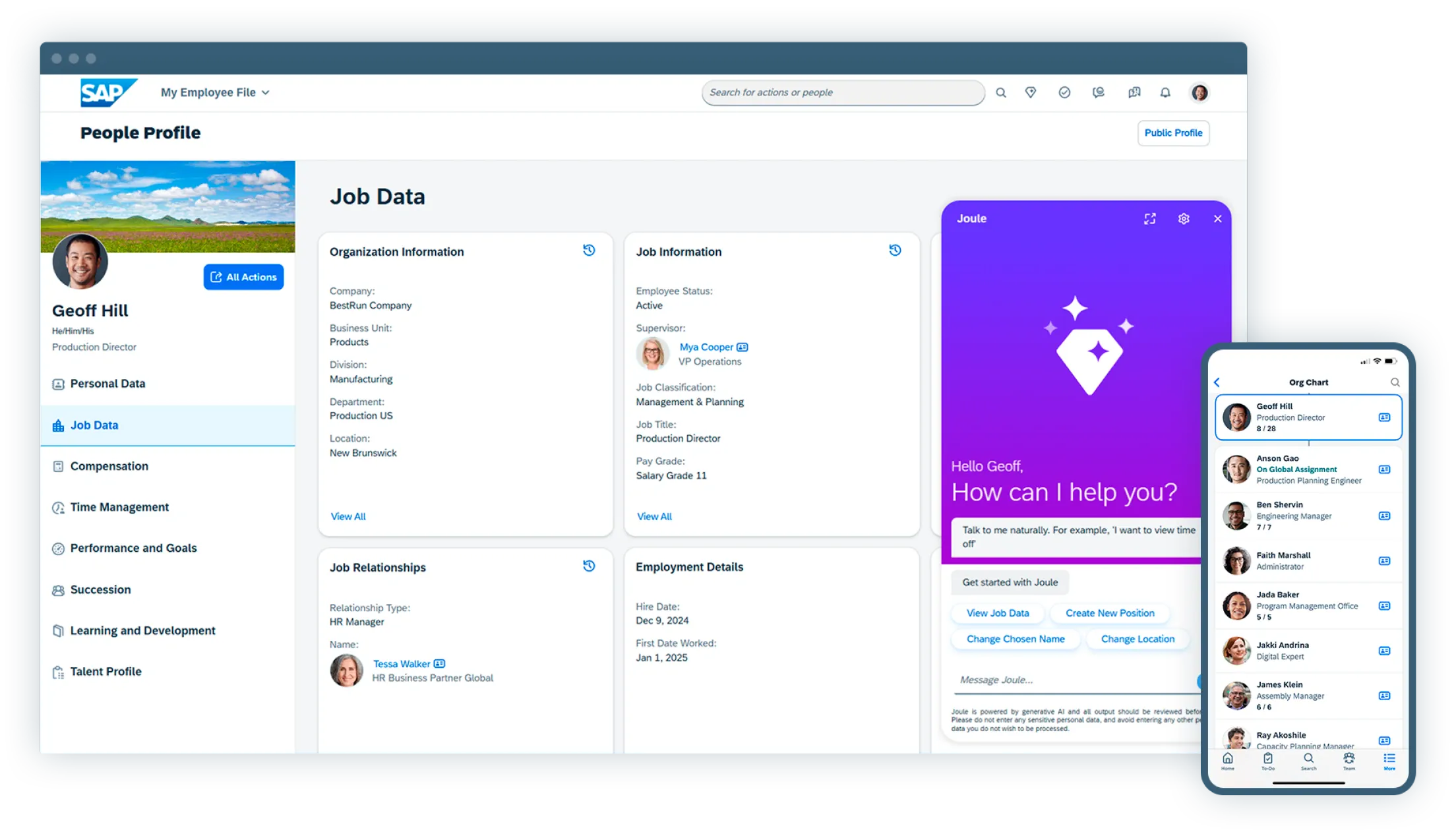Image resolution: width=1456 pixels, height=836 pixels.
Task: Click the Org Chart search icon on phone
Action: [x=1395, y=382]
